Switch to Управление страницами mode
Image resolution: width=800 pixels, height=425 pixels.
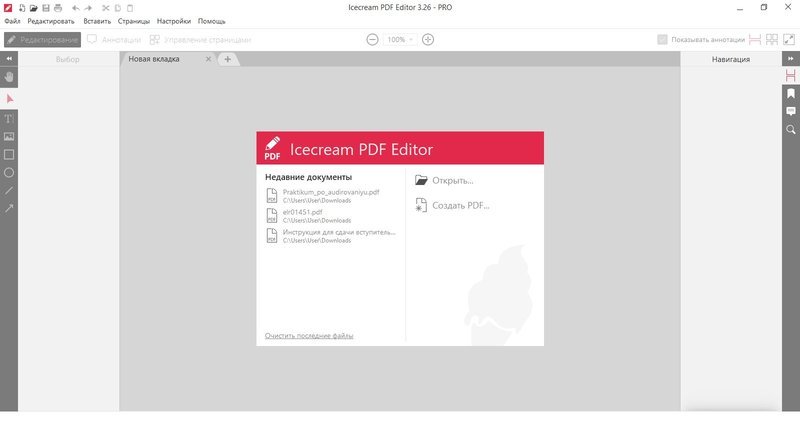[200, 39]
